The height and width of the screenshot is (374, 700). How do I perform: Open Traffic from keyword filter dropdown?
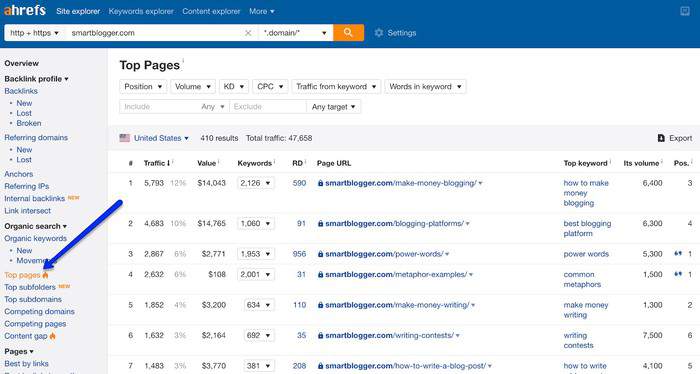click(336, 87)
